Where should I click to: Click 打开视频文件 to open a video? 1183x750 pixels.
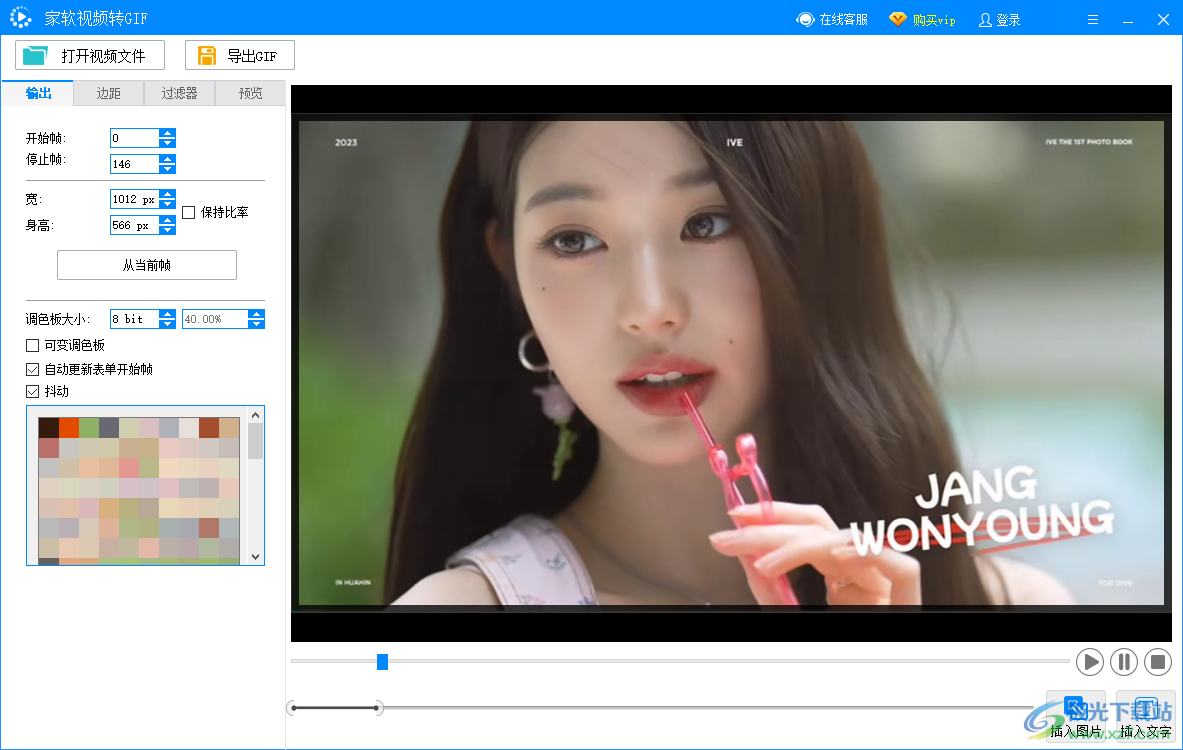90,55
